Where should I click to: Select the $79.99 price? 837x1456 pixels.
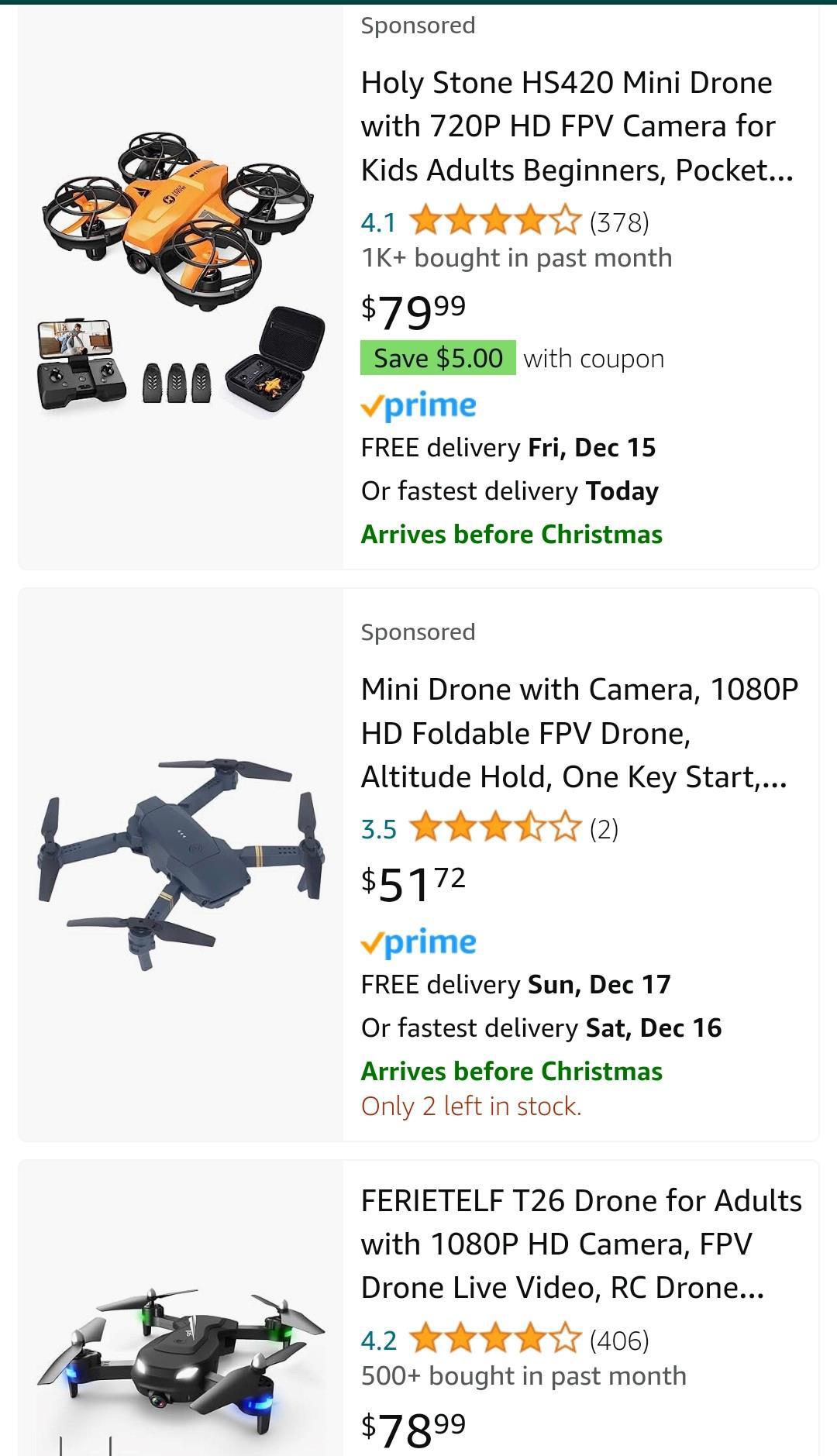coord(413,311)
